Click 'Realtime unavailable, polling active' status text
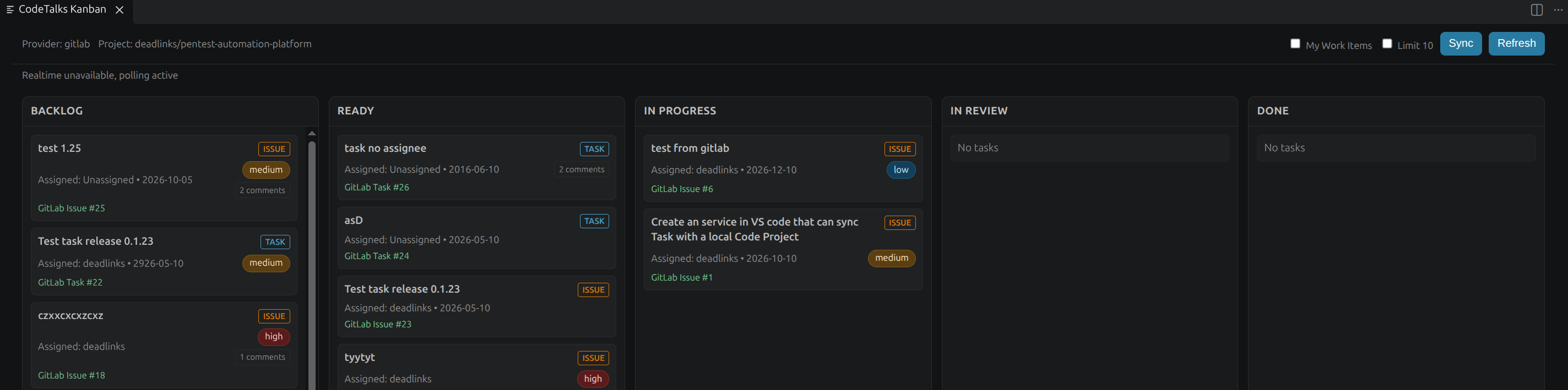Screen dimensions: 1568x390 tap(100, 75)
